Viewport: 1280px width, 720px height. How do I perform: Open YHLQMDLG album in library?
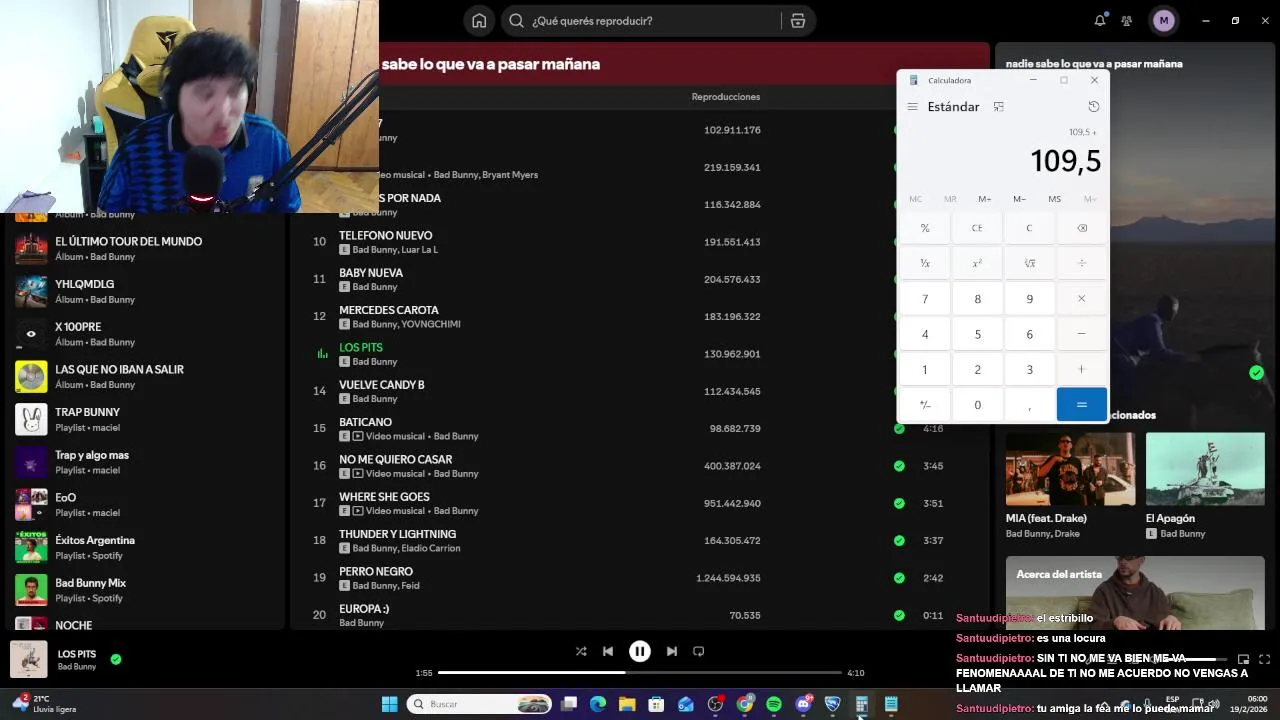[x=145, y=291]
